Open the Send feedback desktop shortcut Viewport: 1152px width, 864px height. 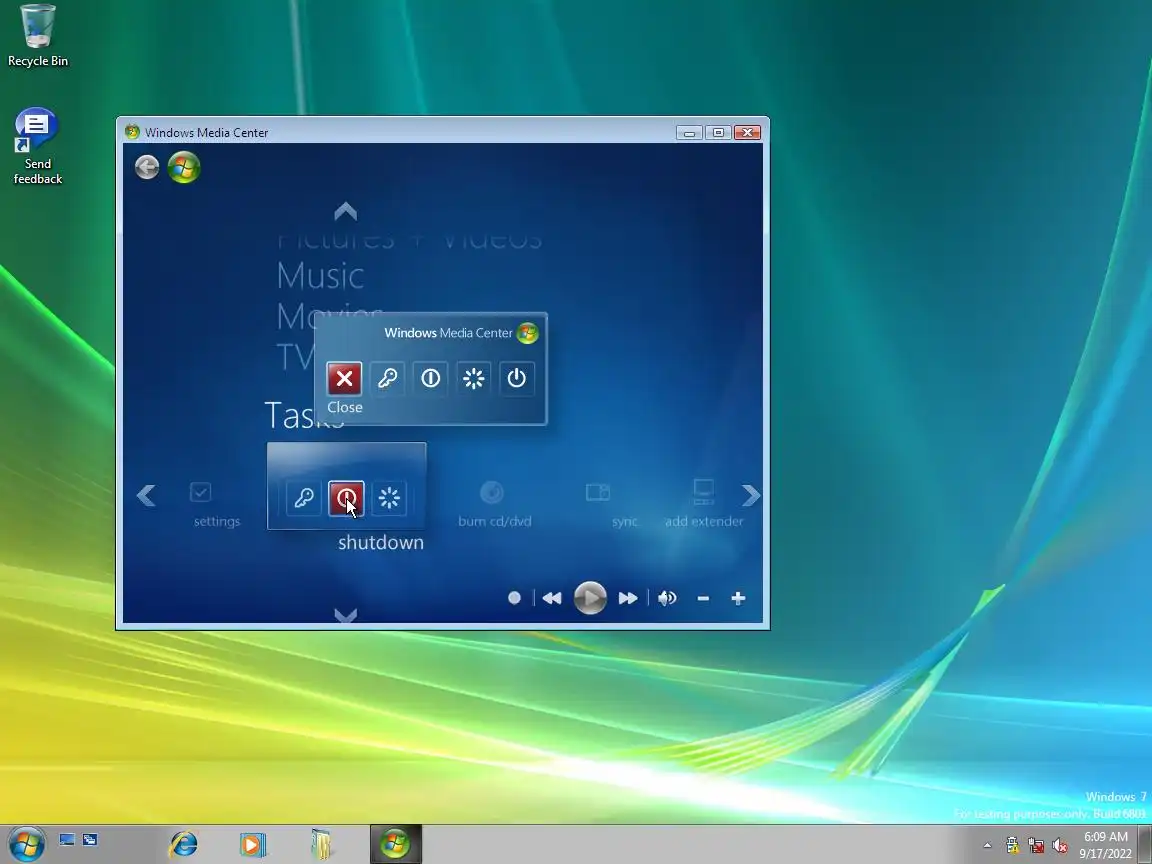click(37, 147)
